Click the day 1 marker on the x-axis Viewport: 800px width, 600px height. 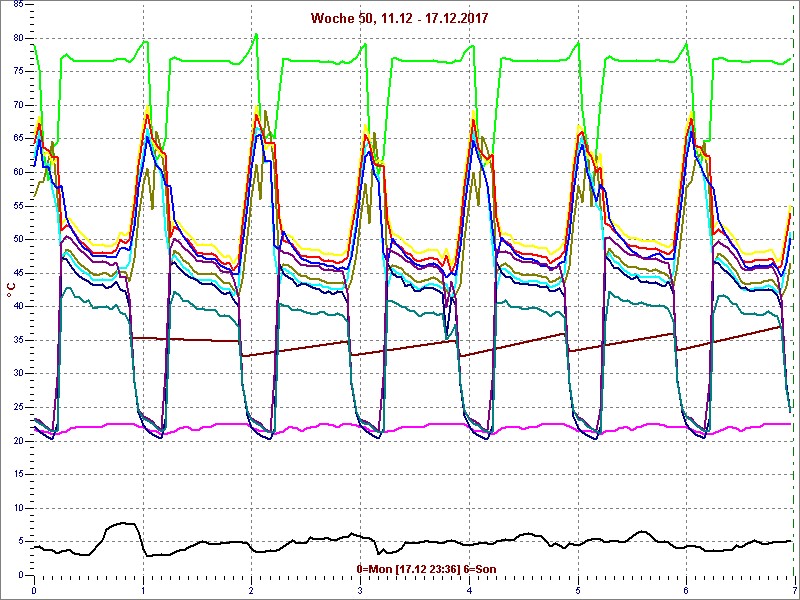tap(143, 591)
